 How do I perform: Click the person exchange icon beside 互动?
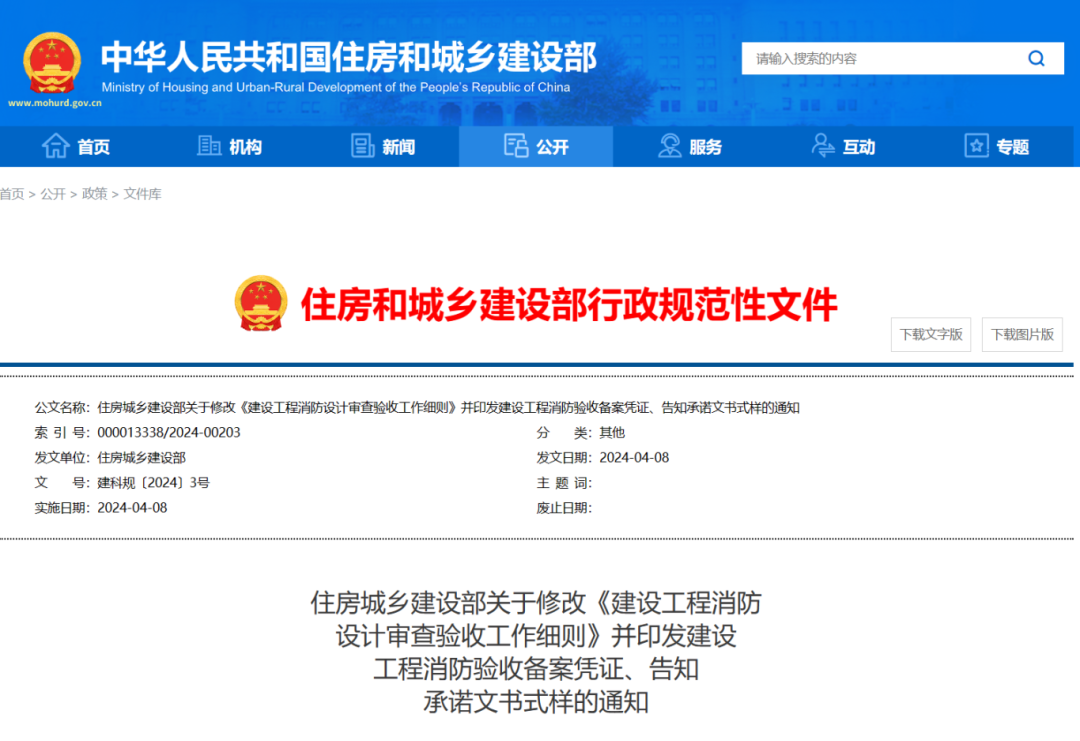point(823,146)
